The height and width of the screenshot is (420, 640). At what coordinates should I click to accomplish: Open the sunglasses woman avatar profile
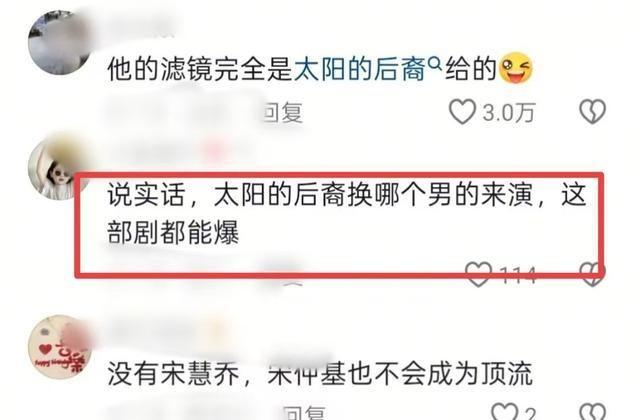[57, 171]
